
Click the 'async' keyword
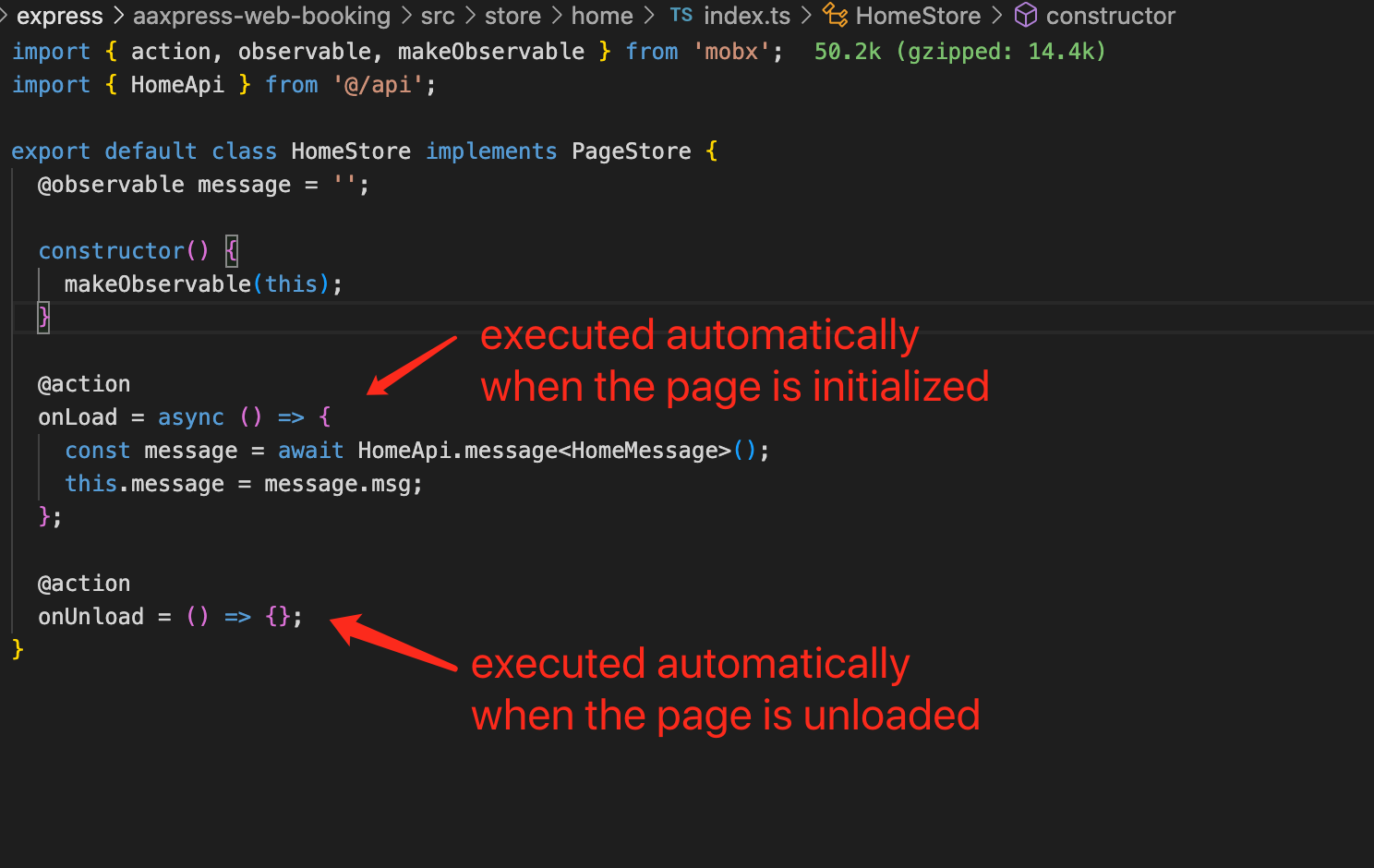(x=191, y=417)
